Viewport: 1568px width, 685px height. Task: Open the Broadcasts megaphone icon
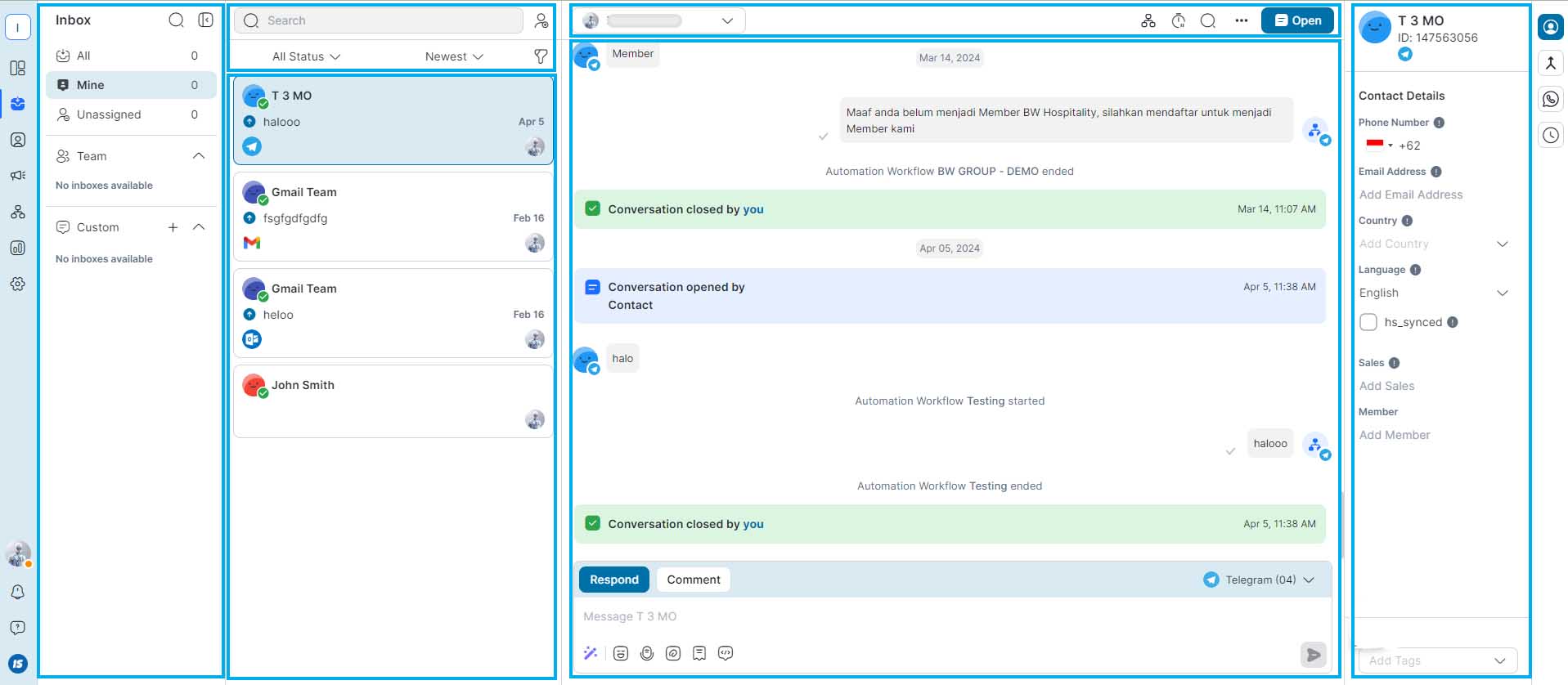pos(17,176)
